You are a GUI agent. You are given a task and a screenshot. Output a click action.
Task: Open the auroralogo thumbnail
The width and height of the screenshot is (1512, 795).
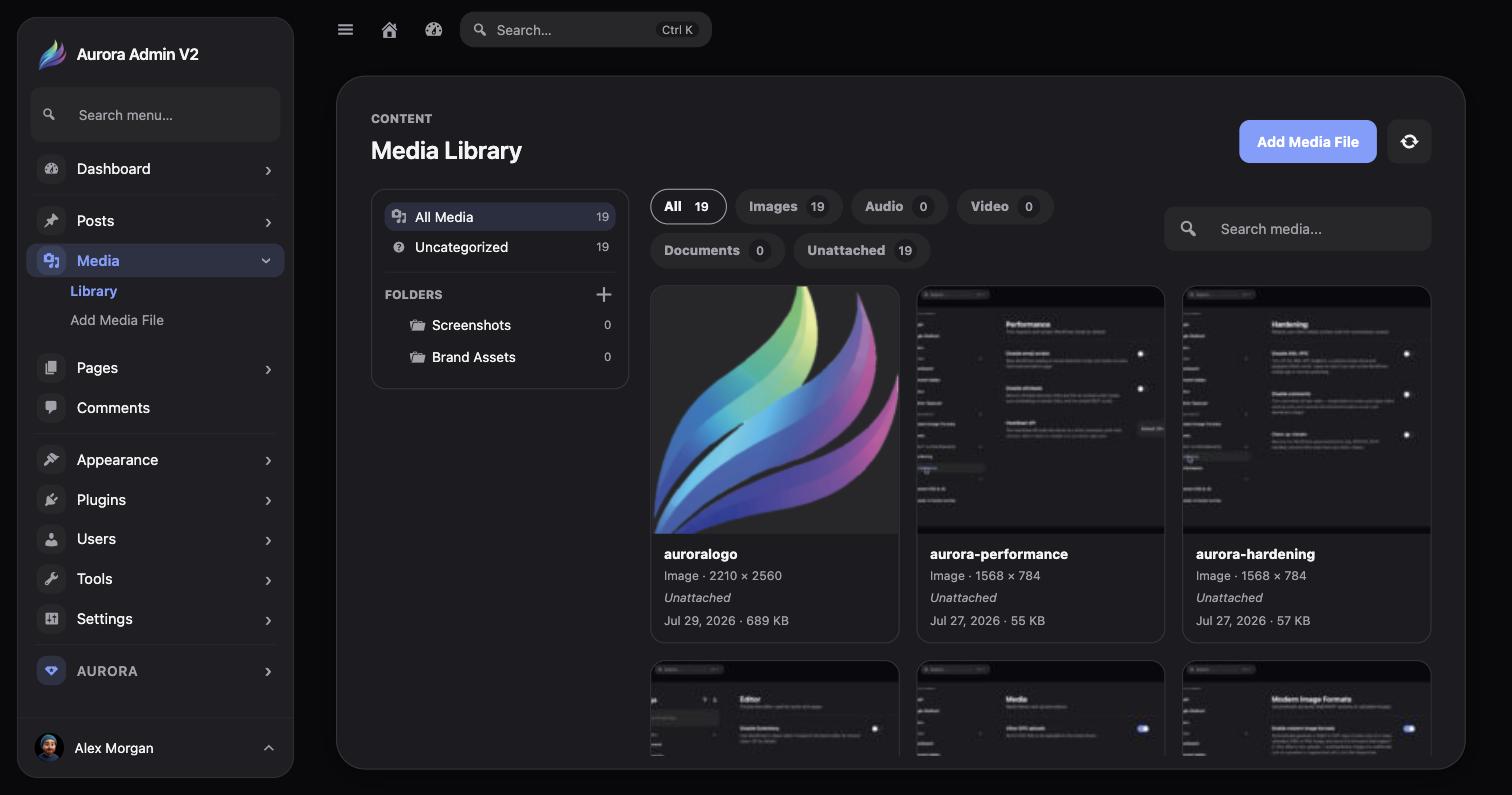[775, 410]
